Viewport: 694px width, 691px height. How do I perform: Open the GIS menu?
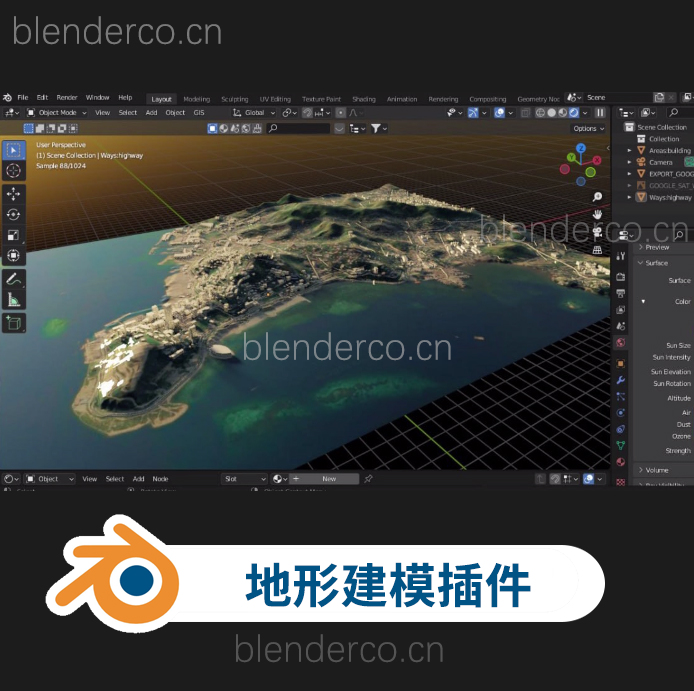(x=199, y=113)
